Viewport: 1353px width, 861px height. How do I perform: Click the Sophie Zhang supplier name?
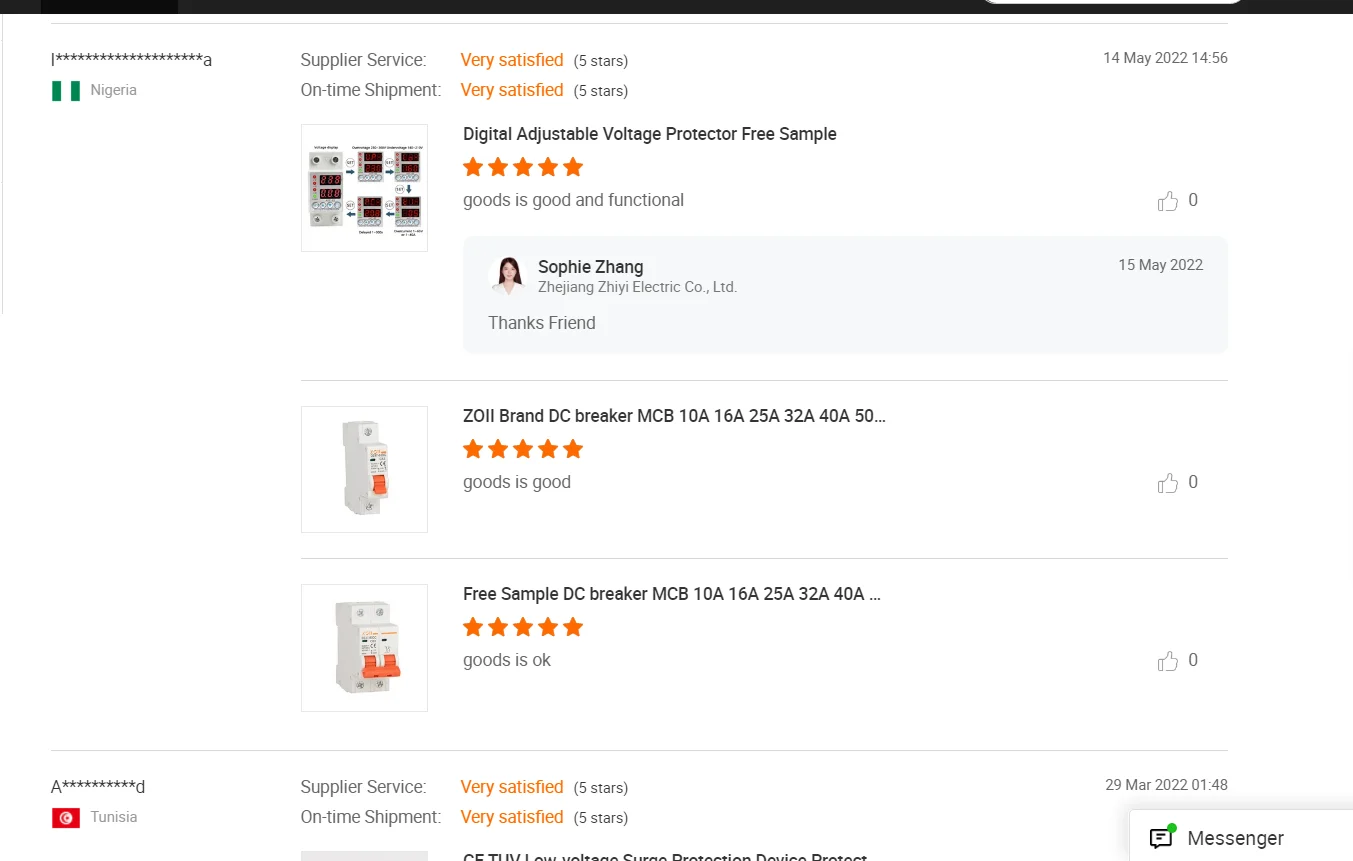[590, 267]
